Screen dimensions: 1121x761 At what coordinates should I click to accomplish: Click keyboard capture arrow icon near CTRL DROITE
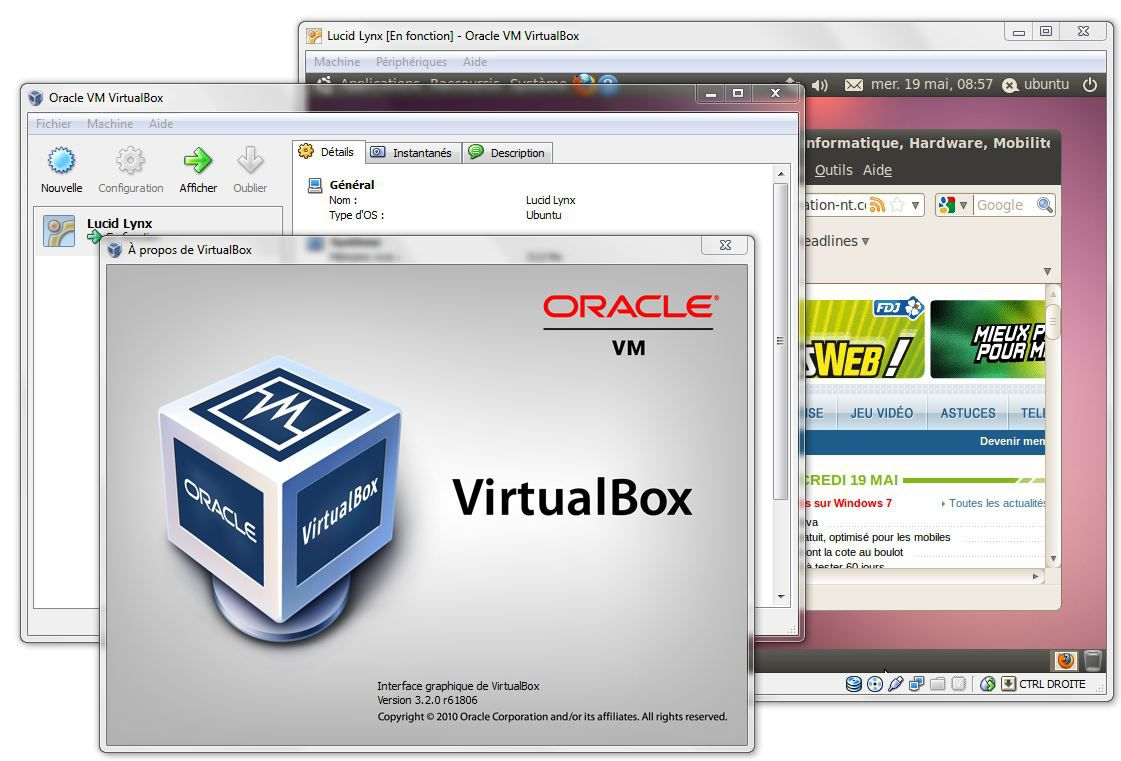pyautogui.click(x=1008, y=684)
